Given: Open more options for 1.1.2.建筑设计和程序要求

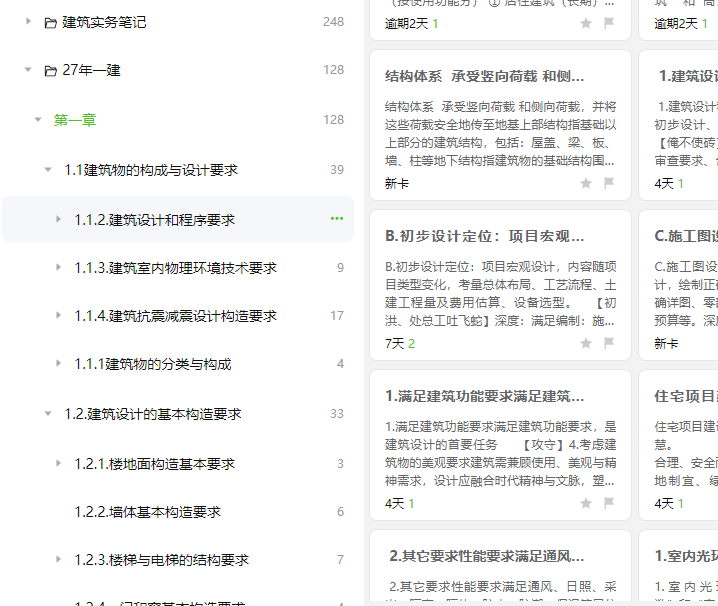Looking at the screenshot, I should (x=337, y=218).
